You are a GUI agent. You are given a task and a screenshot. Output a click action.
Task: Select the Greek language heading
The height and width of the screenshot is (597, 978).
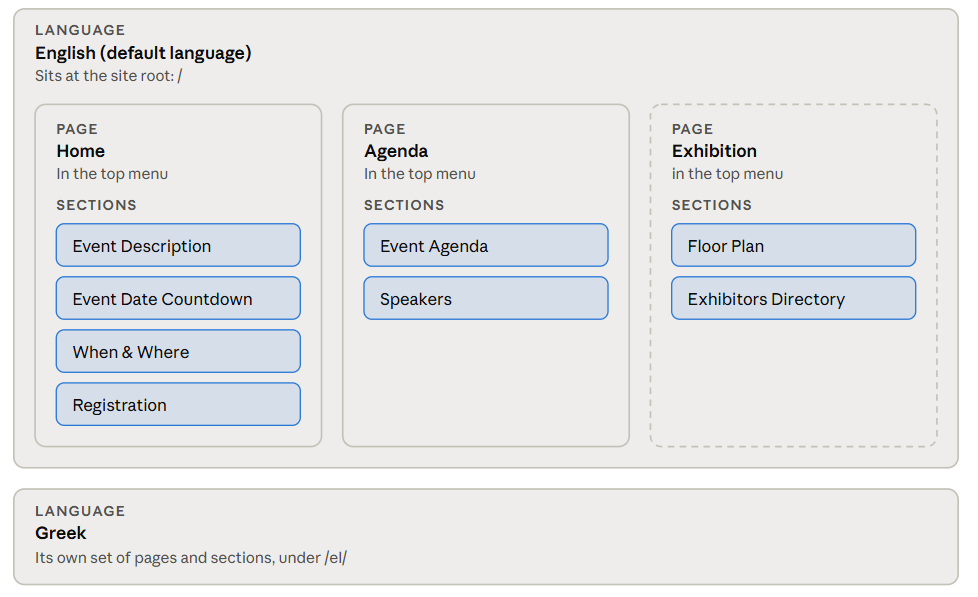coord(61,533)
